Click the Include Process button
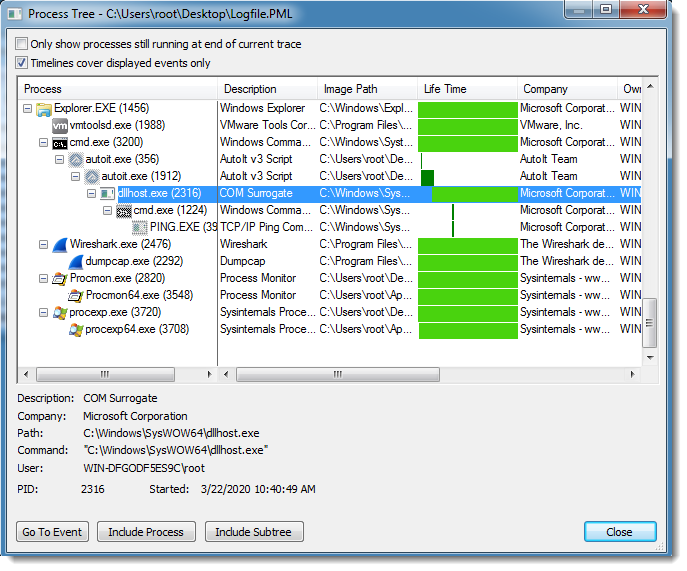687x571 pixels. (x=146, y=533)
